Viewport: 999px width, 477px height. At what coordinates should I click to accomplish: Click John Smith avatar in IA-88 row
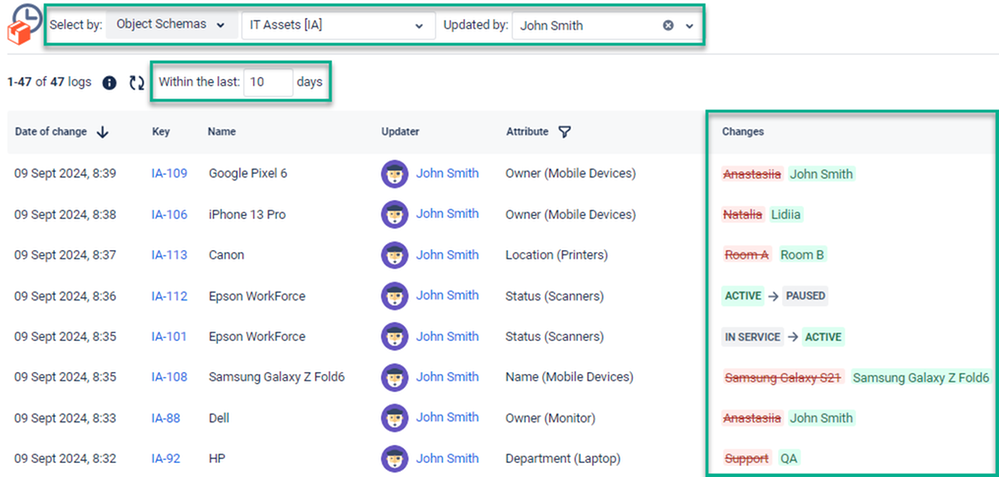pos(394,418)
